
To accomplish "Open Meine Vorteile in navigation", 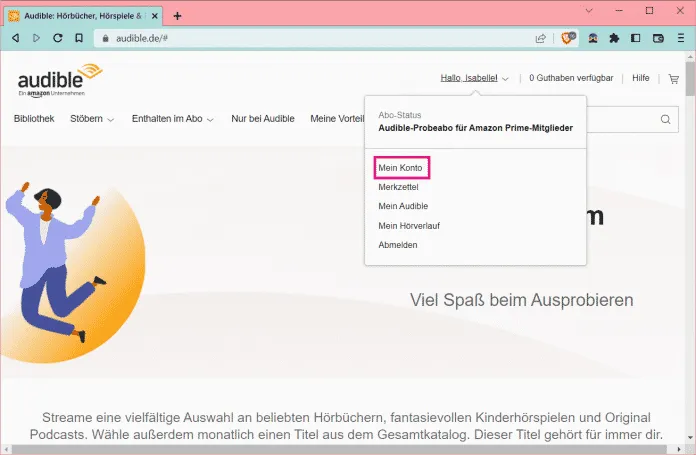I will [337, 119].
